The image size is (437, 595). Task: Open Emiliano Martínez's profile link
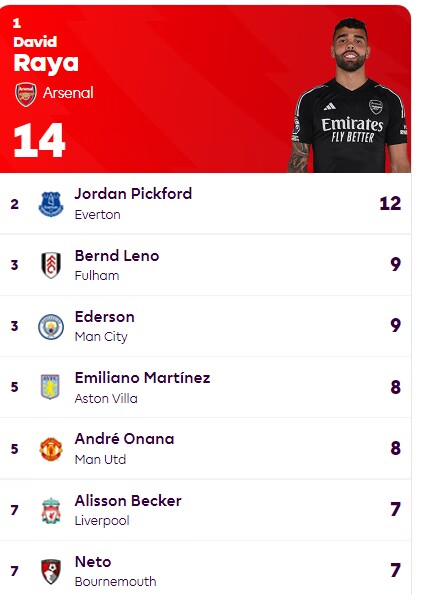point(143,378)
